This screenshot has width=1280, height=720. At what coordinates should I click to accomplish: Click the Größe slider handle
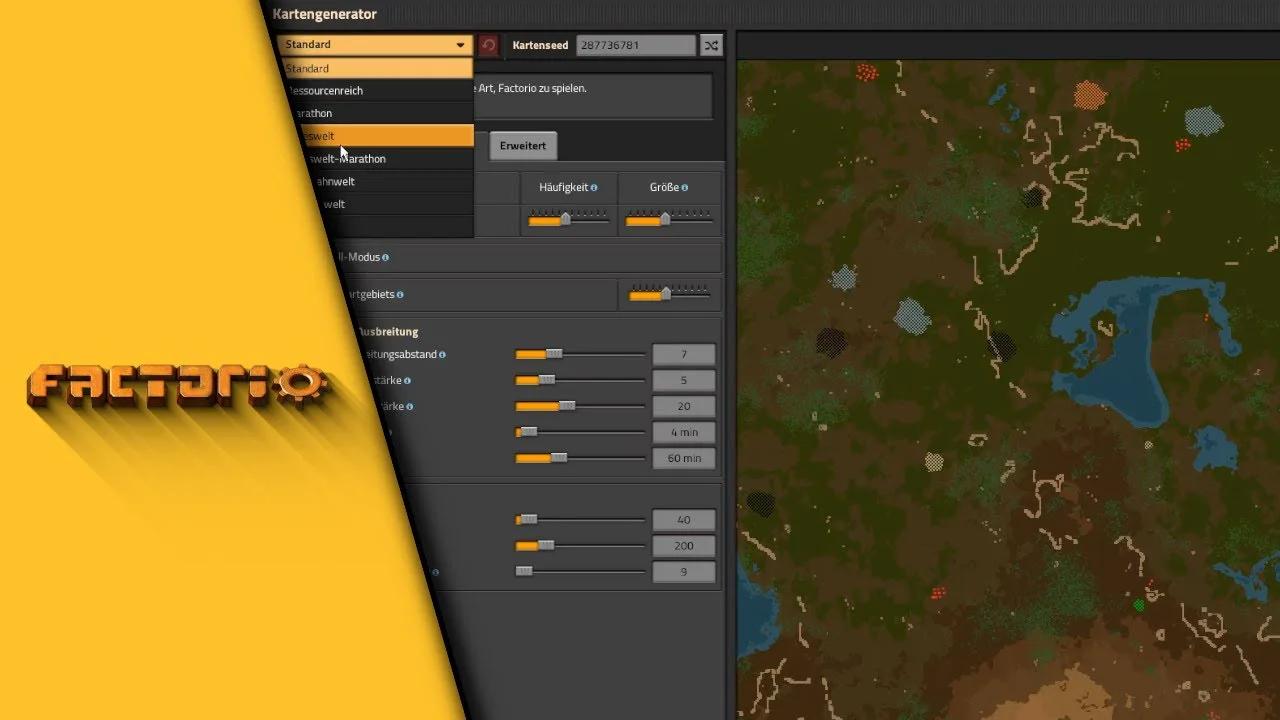tap(666, 219)
